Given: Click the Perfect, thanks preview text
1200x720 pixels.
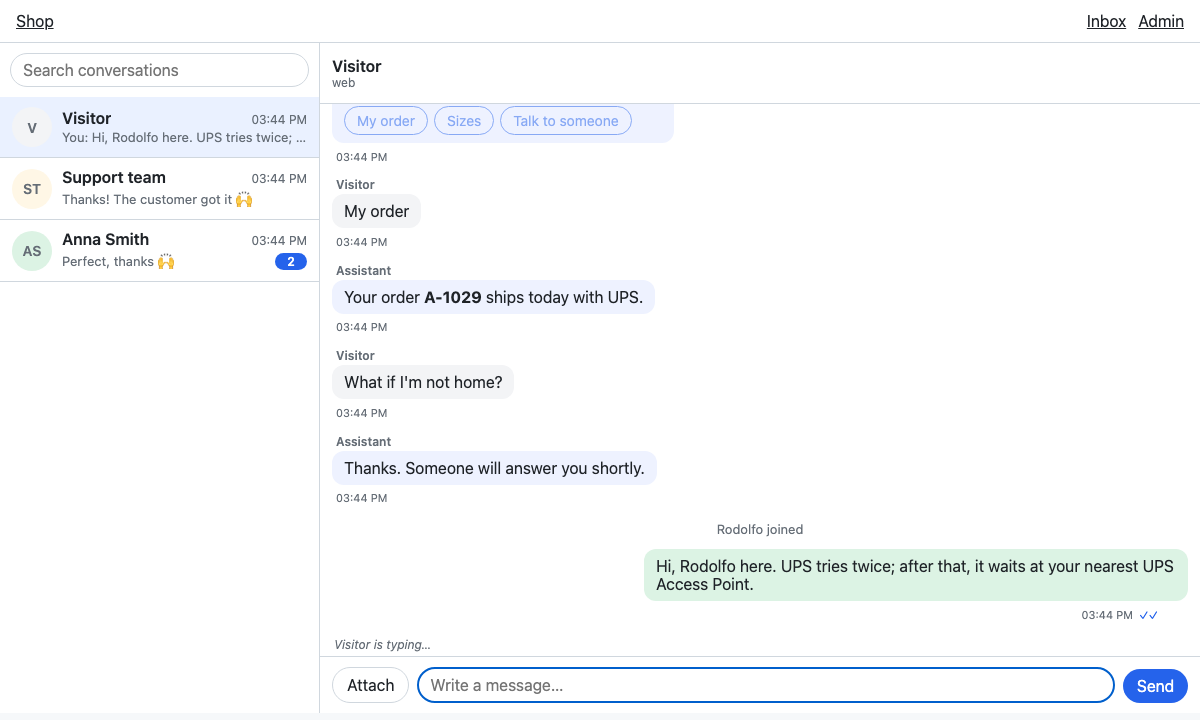Looking at the screenshot, I should coord(118,261).
